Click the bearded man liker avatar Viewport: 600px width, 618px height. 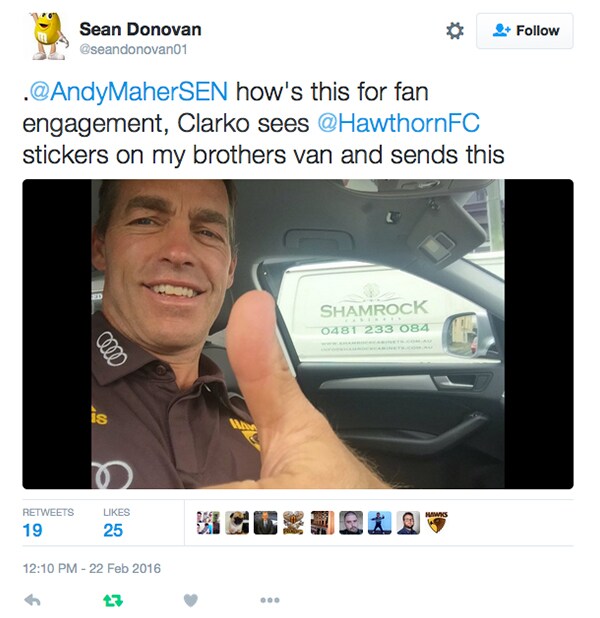[x=351, y=523]
